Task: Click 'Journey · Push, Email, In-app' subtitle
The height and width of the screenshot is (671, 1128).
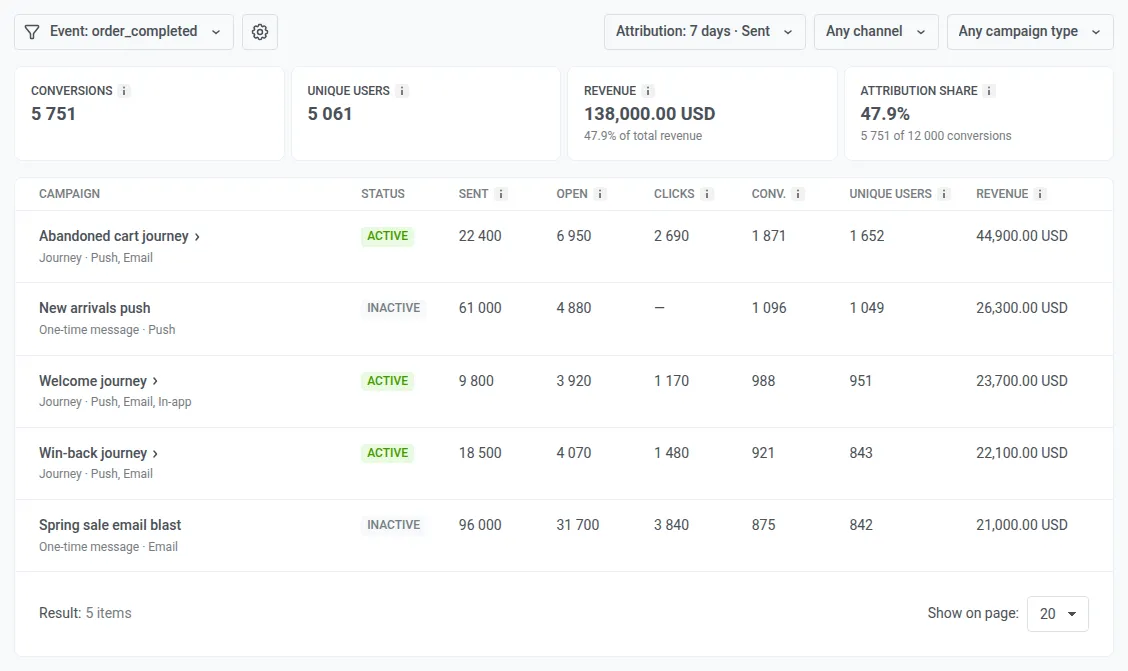Action: point(115,401)
